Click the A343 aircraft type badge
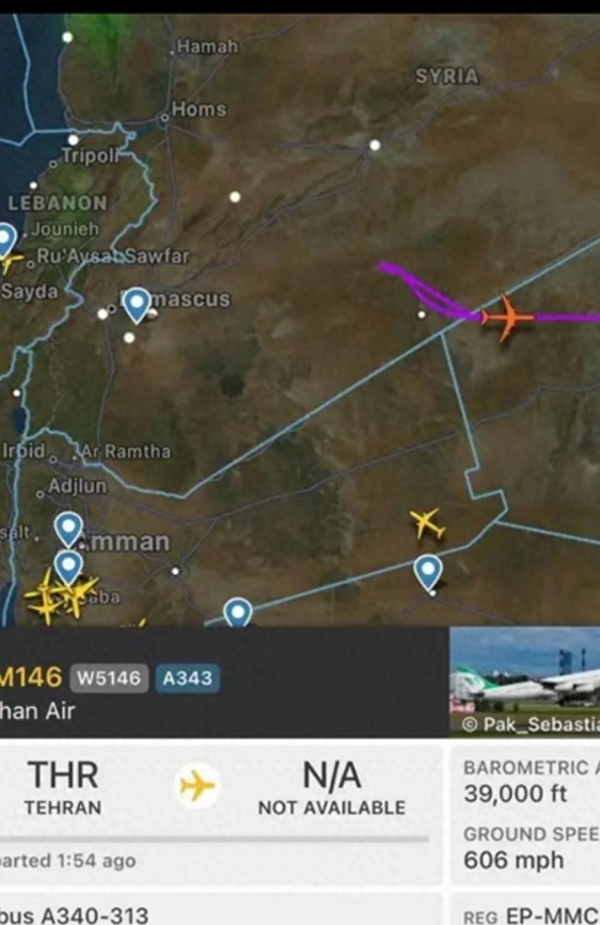The width and height of the screenshot is (600, 925). (x=188, y=678)
